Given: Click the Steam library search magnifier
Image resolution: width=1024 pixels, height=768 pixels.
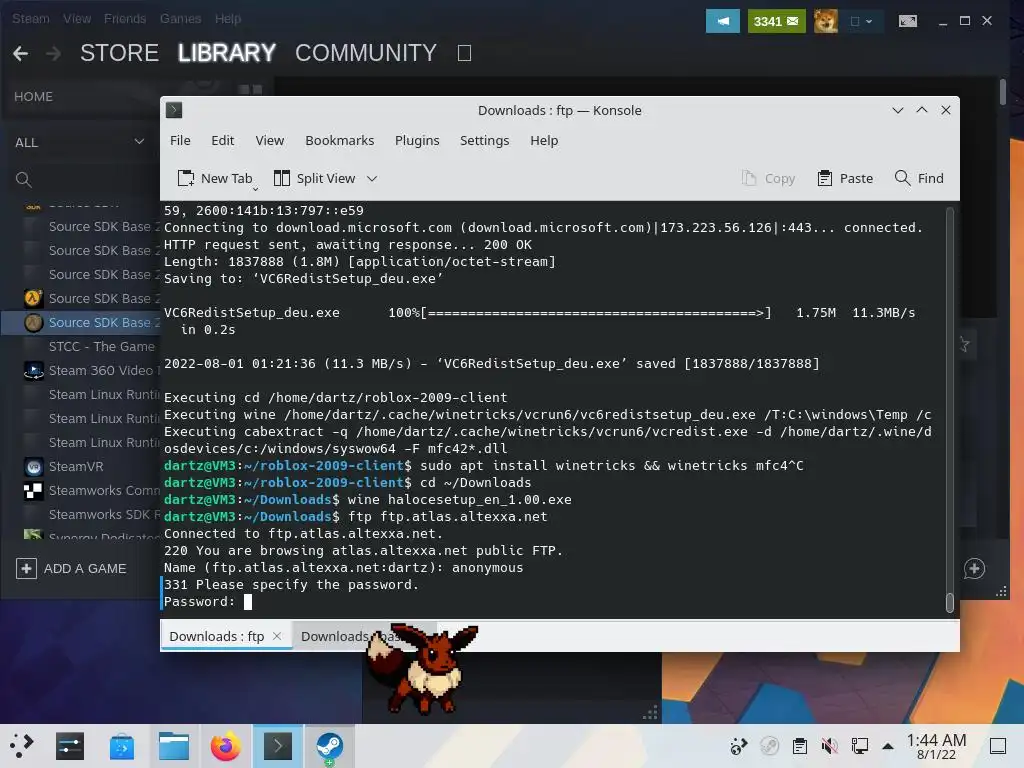Looking at the screenshot, I should pos(24,180).
